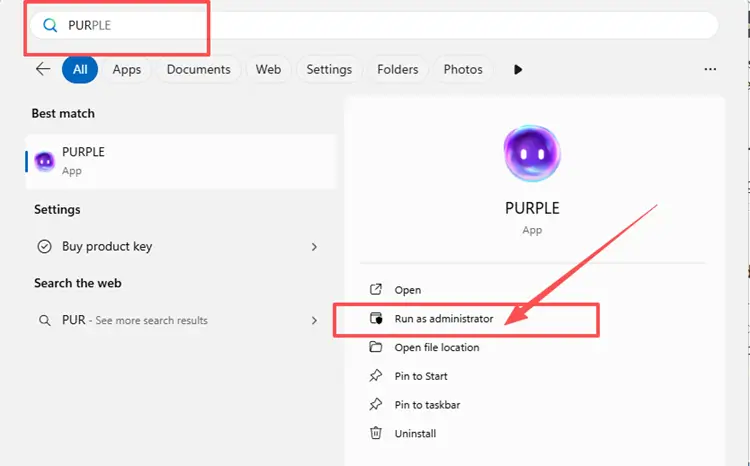Click the Run as administrator shield icon
Image resolution: width=750 pixels, height=466 pixels.
click(376, 318)
